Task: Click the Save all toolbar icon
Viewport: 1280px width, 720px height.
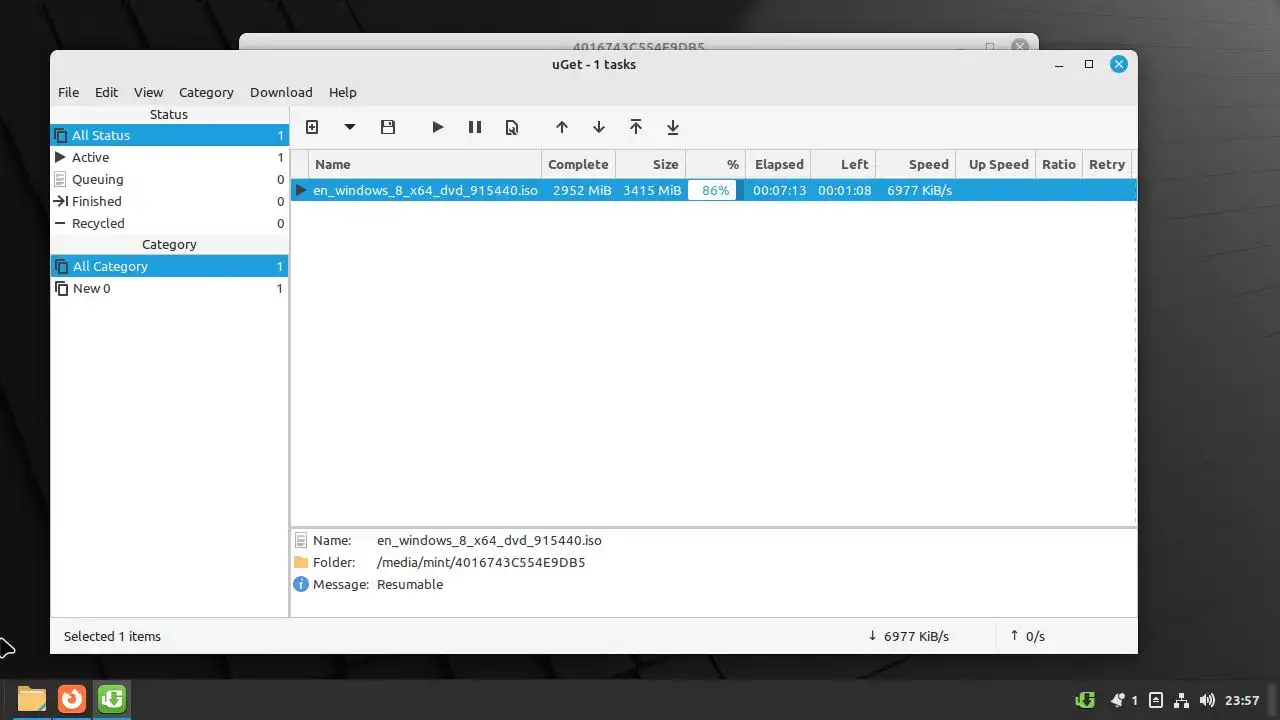Action: (x=388, y=127)
